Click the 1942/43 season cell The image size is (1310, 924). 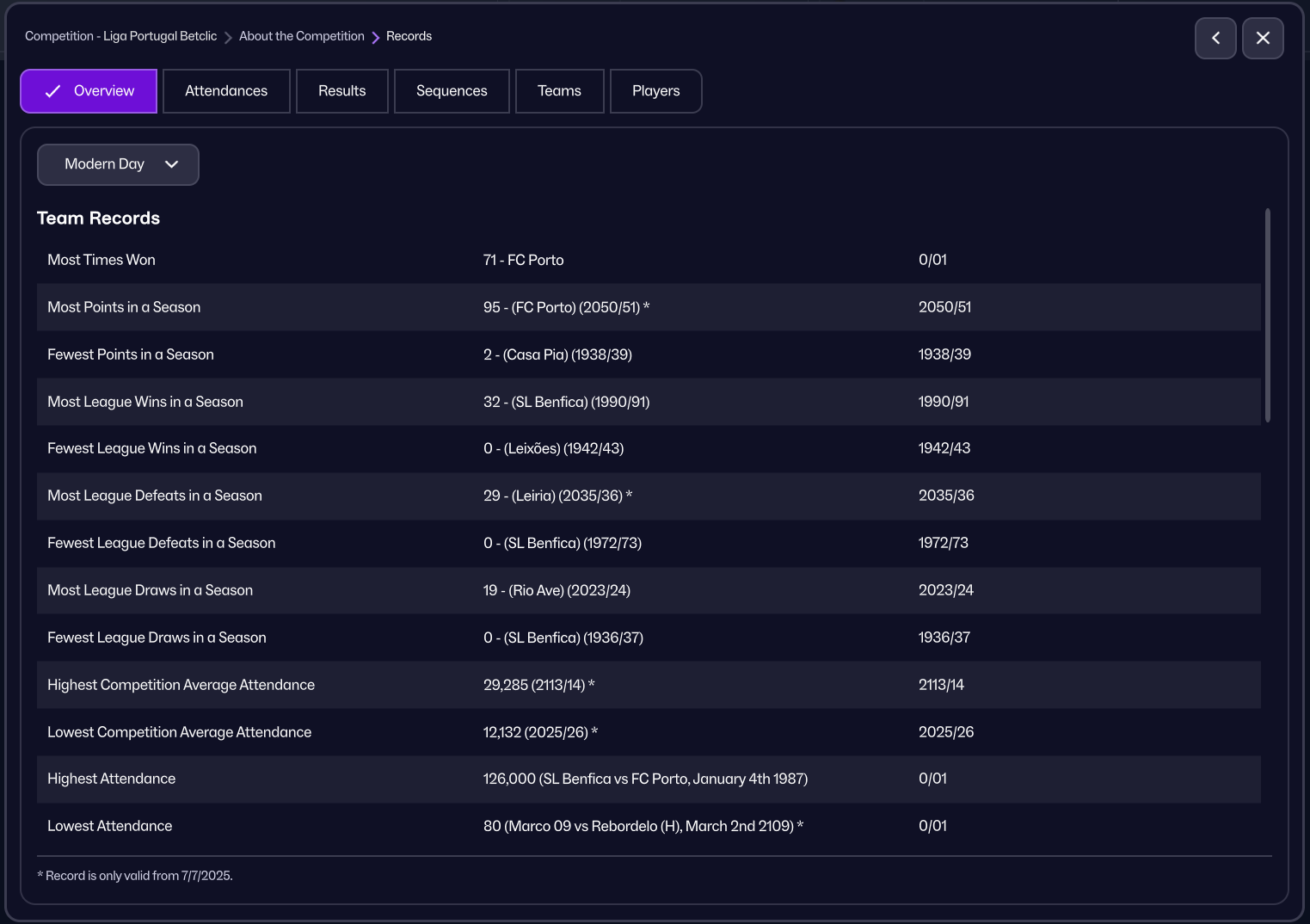click(x=944, y=448)
